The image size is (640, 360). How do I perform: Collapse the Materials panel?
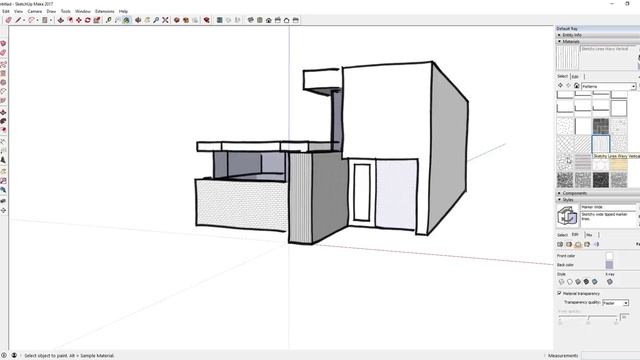pos(598,41)
